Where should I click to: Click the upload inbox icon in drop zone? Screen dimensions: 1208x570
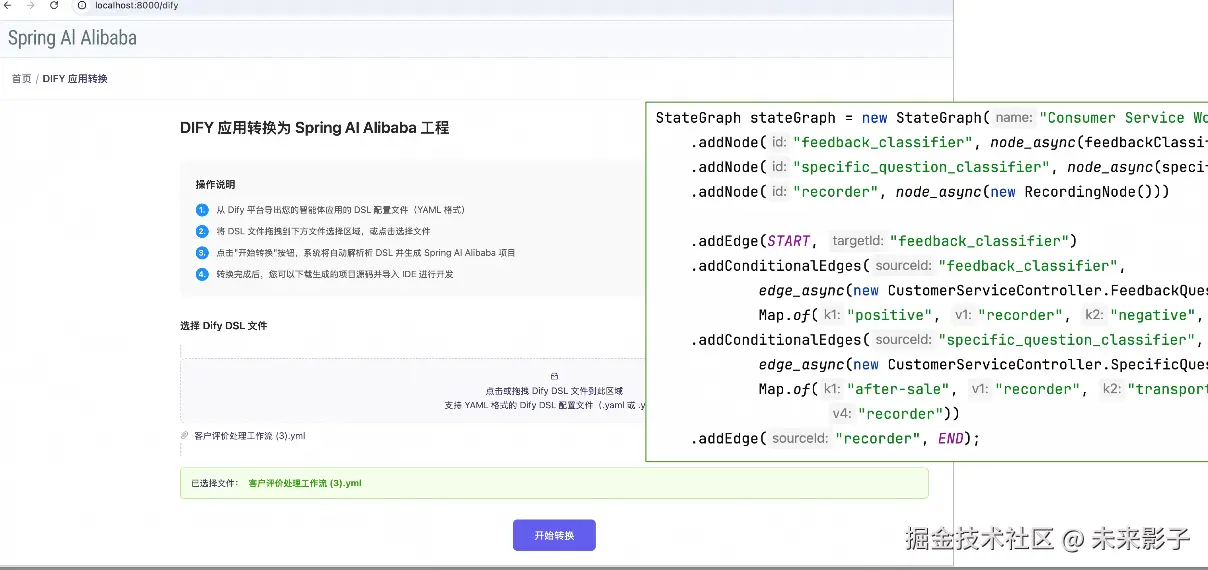coord(554,376)
